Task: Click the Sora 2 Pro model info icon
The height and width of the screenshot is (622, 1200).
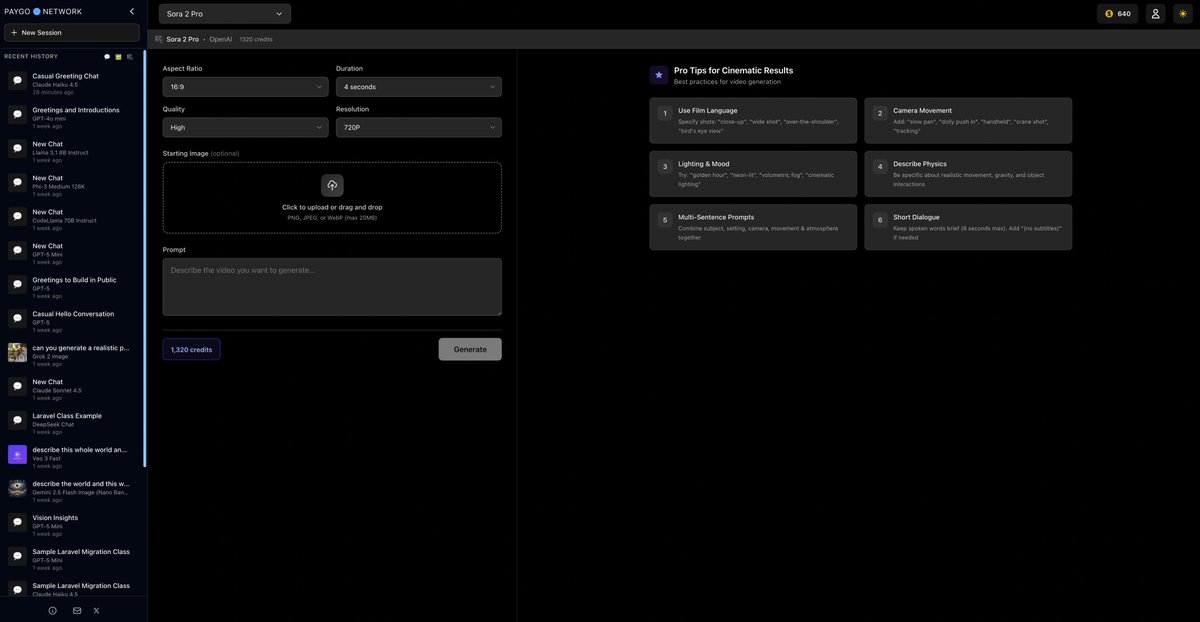Action: point(159,39)
